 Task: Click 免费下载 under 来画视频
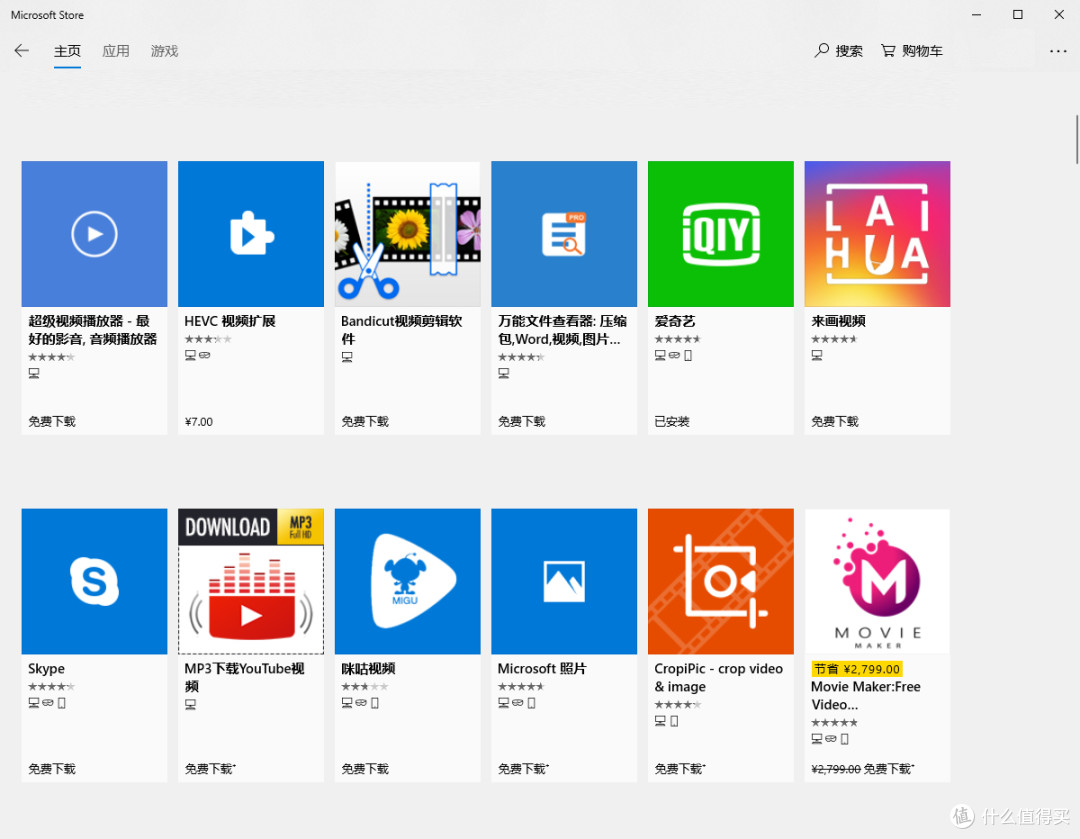(x=835, y=422)
